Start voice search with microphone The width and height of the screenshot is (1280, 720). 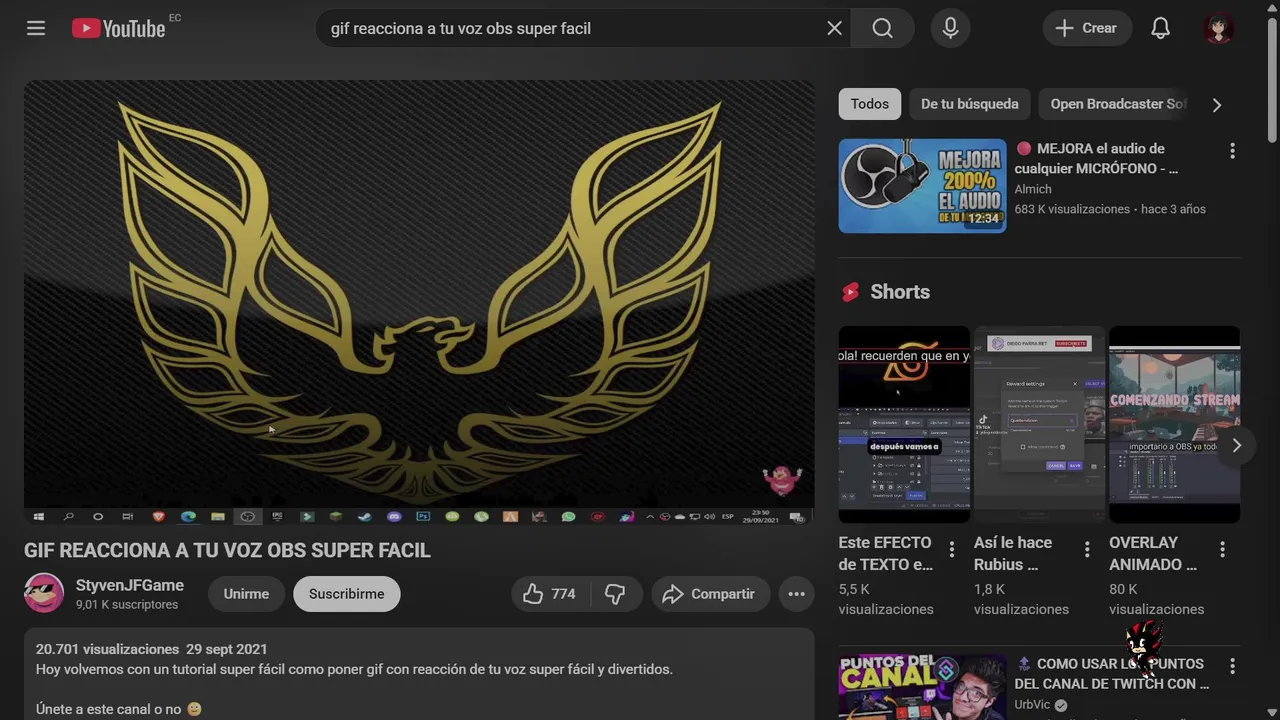[950, 28]
